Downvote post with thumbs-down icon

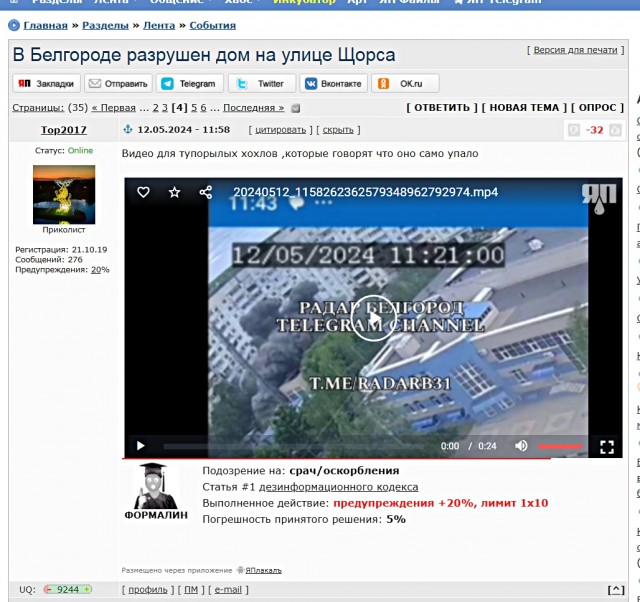tap(574, 130)
